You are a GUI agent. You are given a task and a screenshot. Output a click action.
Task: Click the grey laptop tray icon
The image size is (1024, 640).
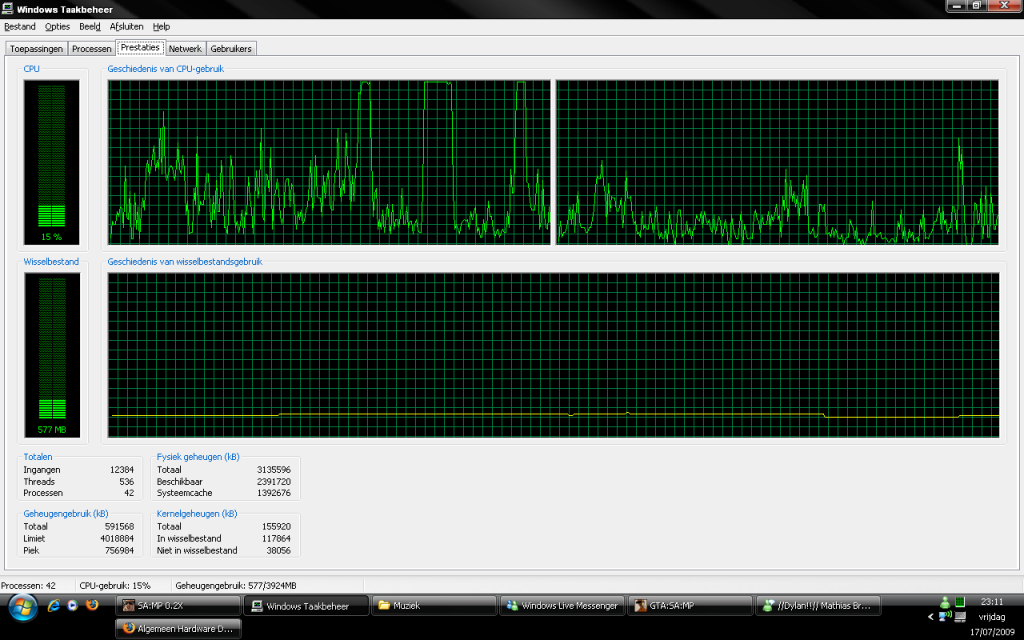(960, 616)
